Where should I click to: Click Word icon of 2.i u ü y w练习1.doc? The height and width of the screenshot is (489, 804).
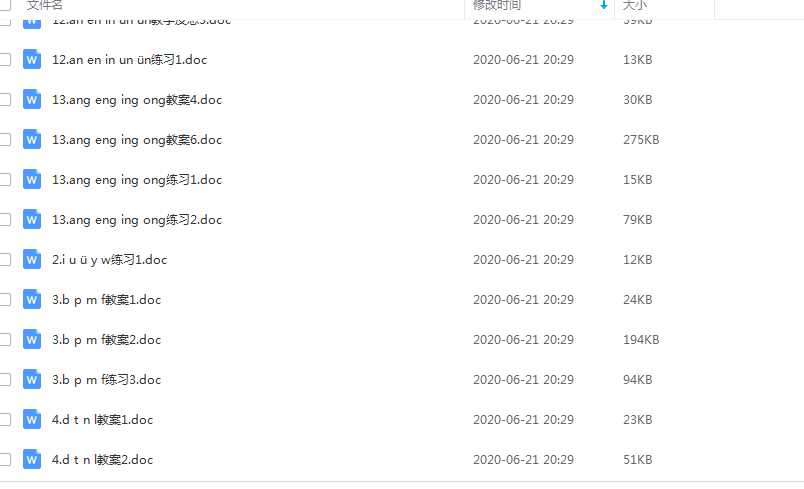point(32,259)
